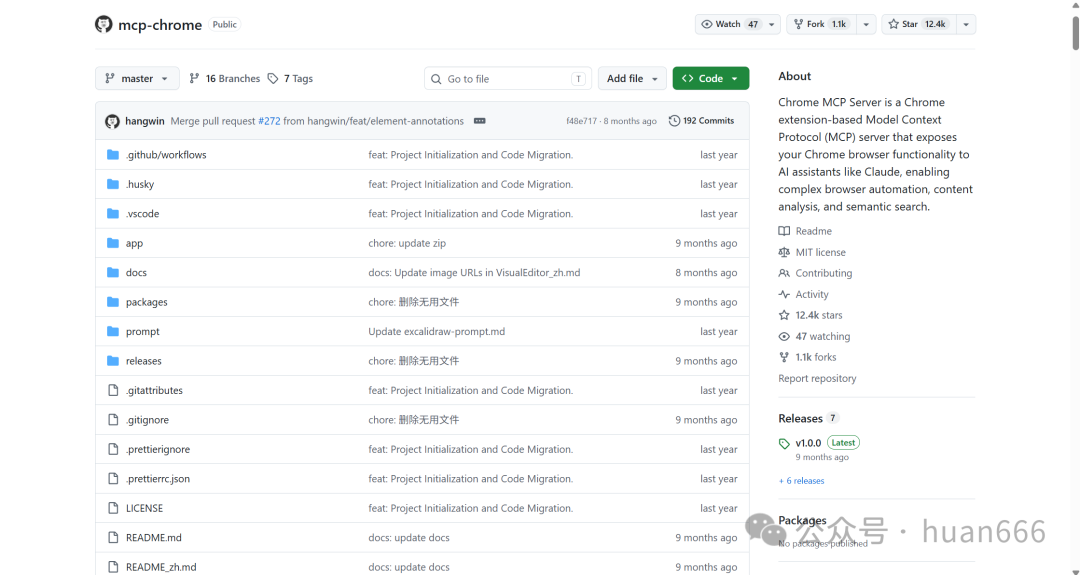Click the .vscode folder icon

click(x=113, y=213)
